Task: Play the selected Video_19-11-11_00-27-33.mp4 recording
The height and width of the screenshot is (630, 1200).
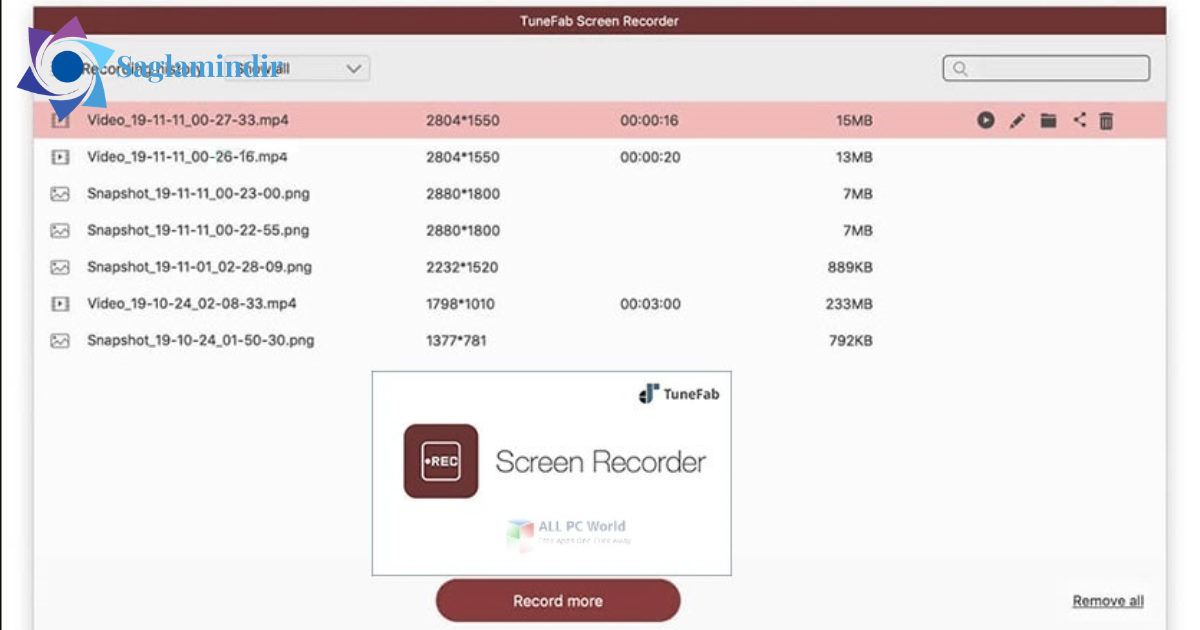Action: pyautogui.click(x=986, y=121)
